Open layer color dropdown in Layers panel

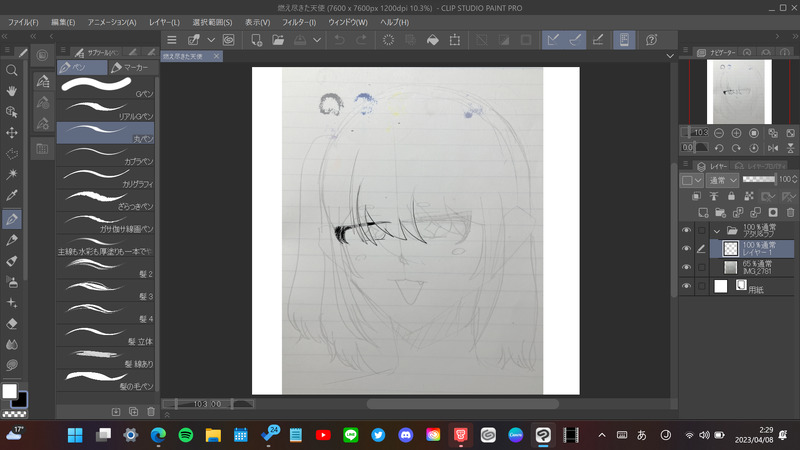coord(692,180)
